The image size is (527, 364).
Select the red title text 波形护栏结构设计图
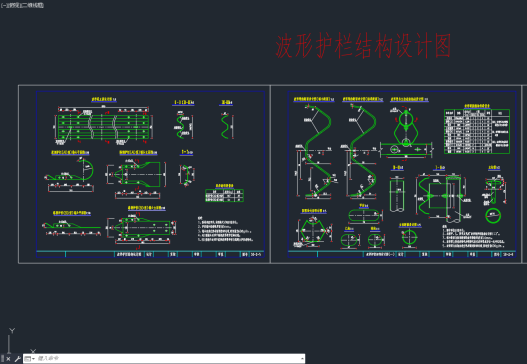(x=363, y=46)
